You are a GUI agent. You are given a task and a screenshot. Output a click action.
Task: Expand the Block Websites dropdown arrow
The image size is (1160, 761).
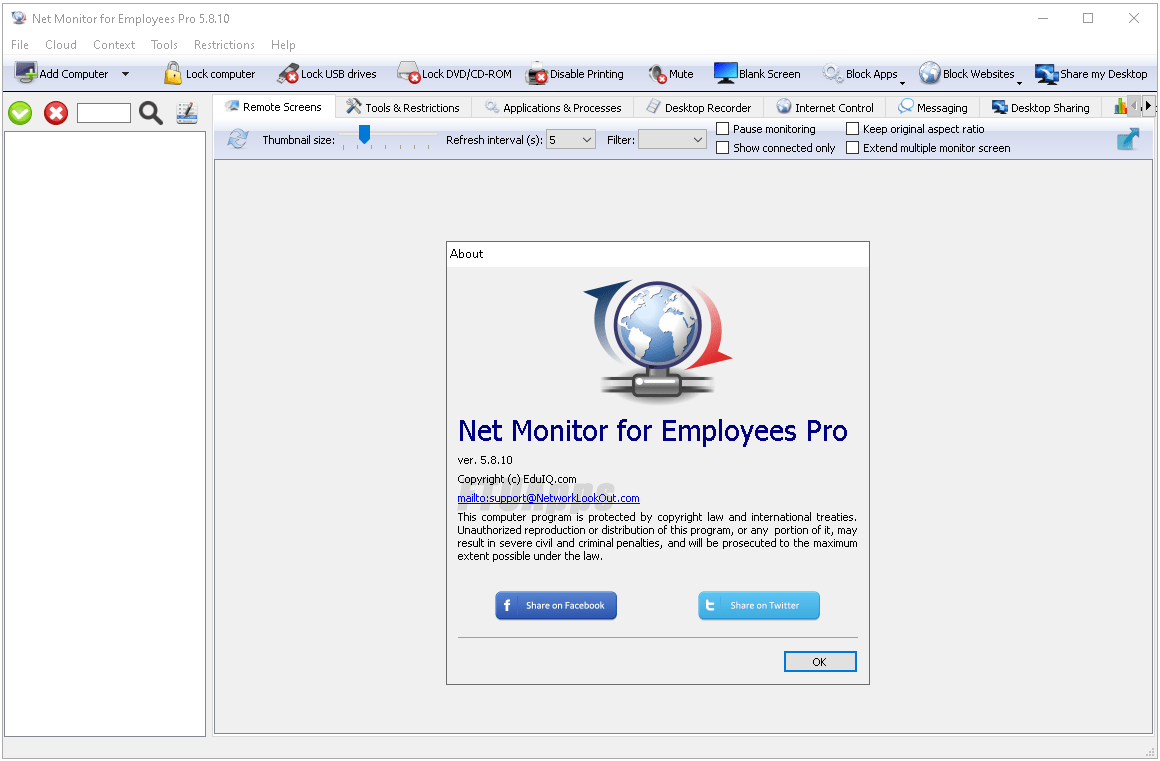tap(1019, 82)
